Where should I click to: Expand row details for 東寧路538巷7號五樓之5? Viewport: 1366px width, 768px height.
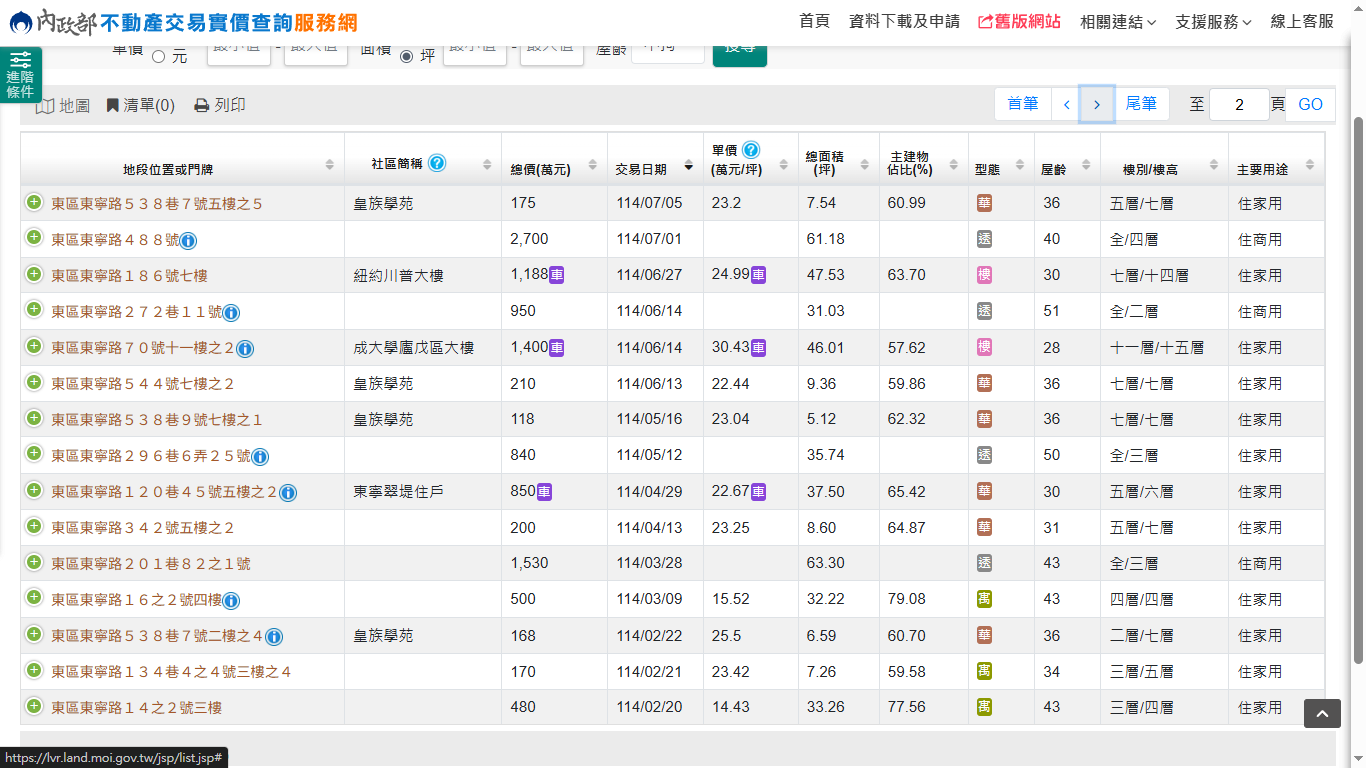[x=34, y=203]
